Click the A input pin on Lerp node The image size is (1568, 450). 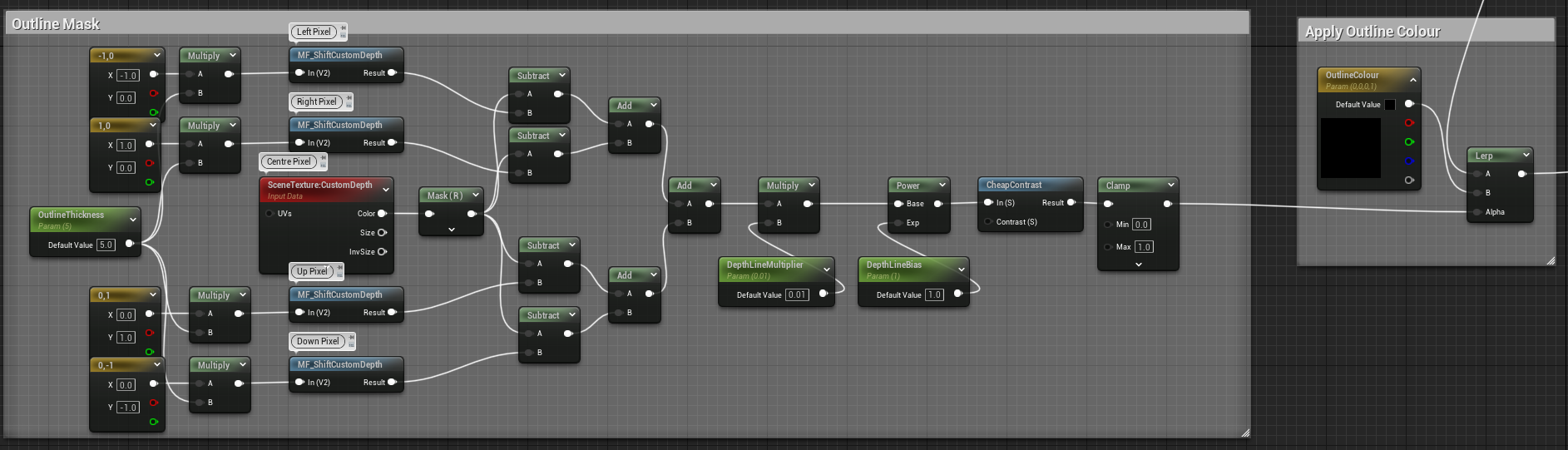click(1477, 174)
